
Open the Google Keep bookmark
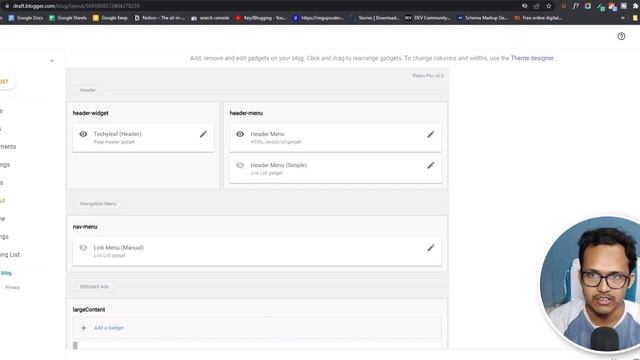[110, 18]
